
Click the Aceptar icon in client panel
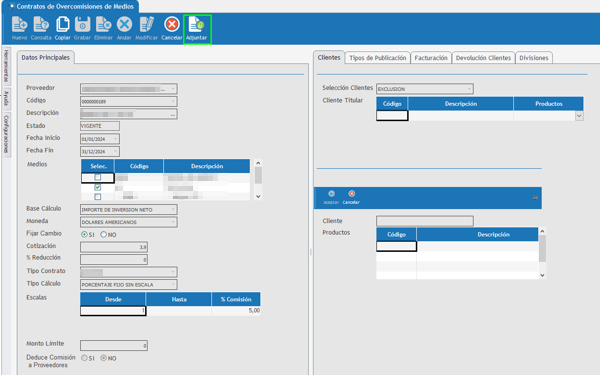(331, 197)
